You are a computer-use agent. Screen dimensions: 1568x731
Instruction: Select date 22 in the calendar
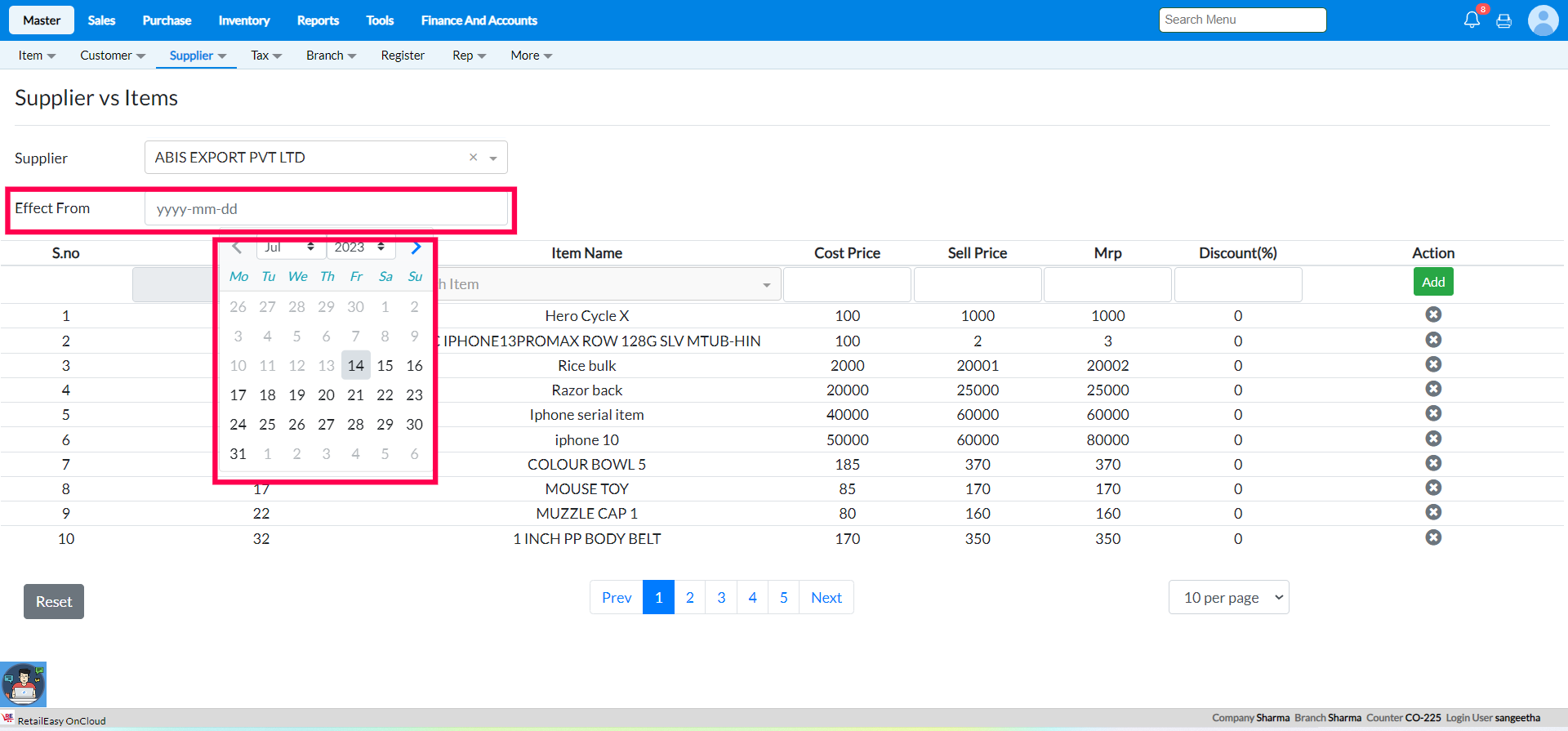(x=385, y=395)
